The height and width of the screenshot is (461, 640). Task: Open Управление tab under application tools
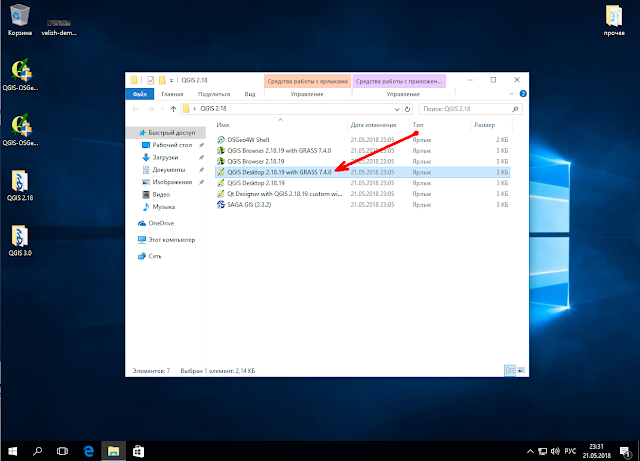tap(403, 94)
